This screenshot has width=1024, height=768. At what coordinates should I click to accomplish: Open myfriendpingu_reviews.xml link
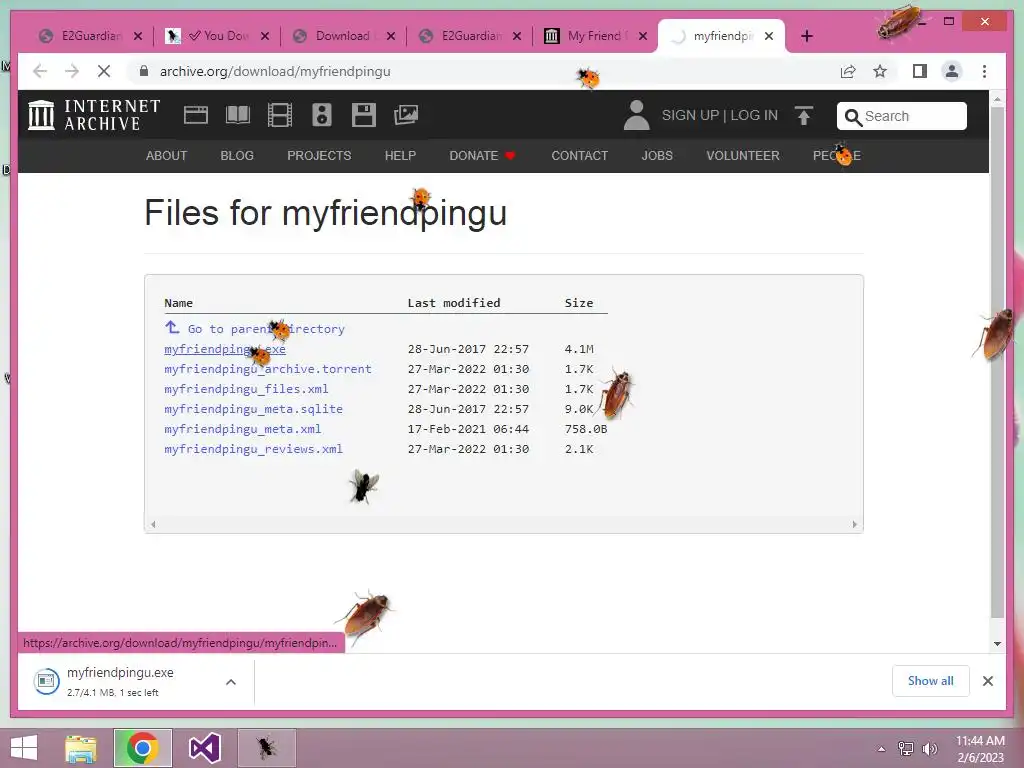tap(253, 449)
